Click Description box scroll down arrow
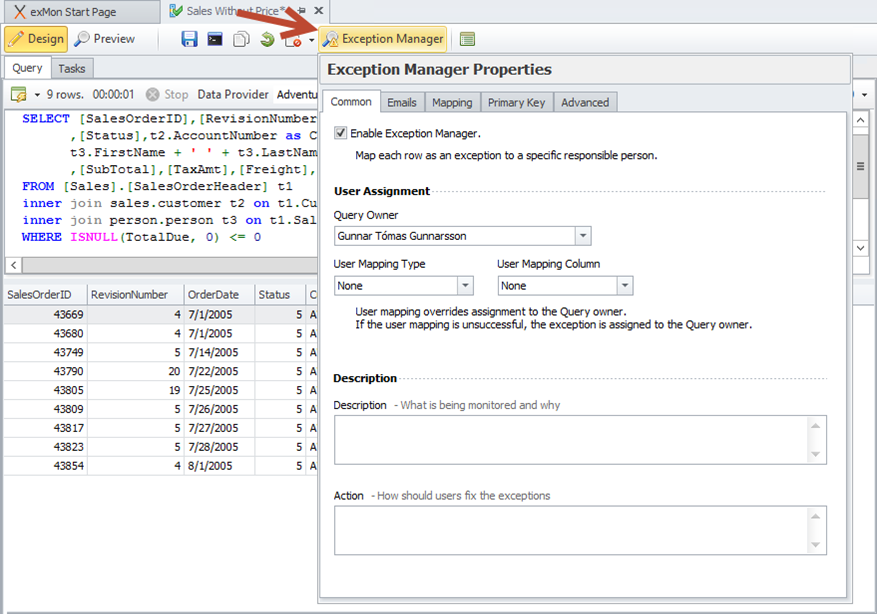The height and width of the screenshot is (614, 877). 815,454
